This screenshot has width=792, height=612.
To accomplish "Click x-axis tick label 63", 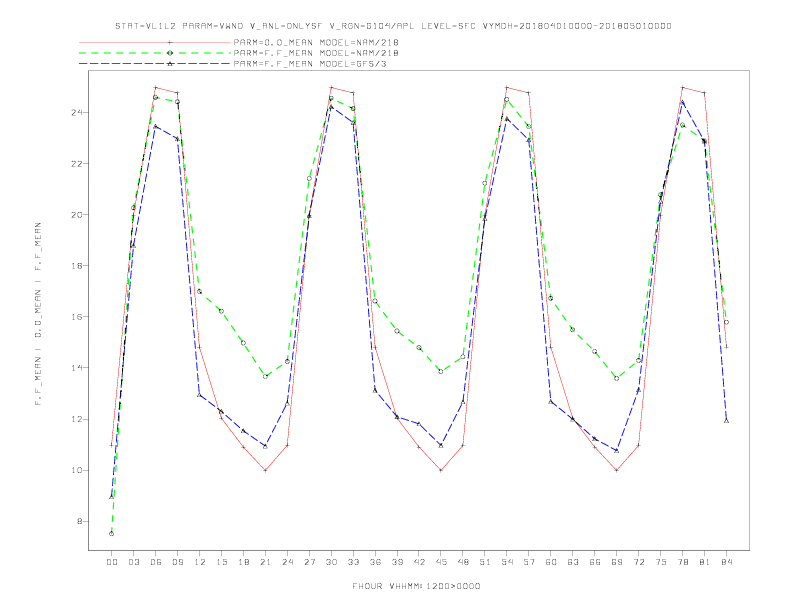I will pyautogui.click(x=573, y=562).
